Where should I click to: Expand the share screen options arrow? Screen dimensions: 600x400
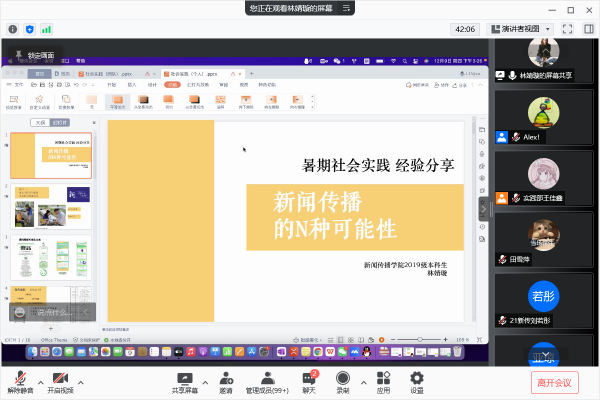[204, 381]
